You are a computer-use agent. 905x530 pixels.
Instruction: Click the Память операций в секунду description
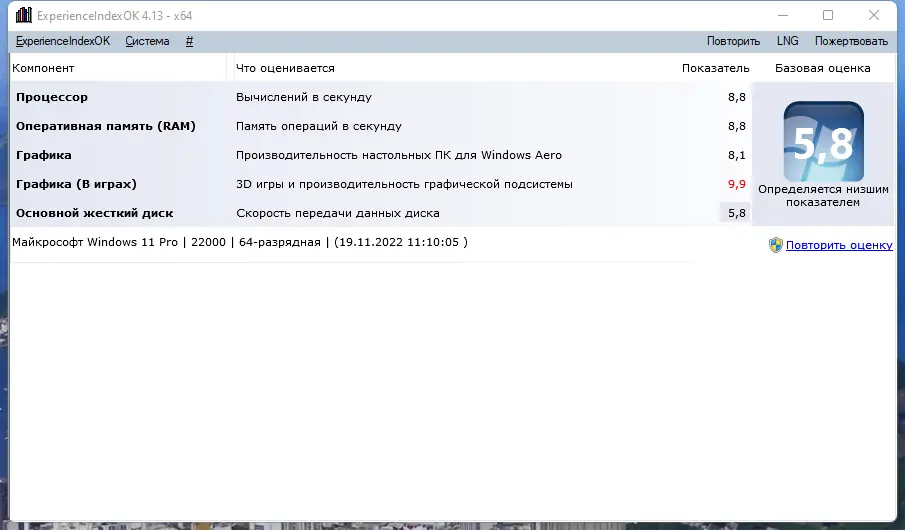(x=319, y=126)
